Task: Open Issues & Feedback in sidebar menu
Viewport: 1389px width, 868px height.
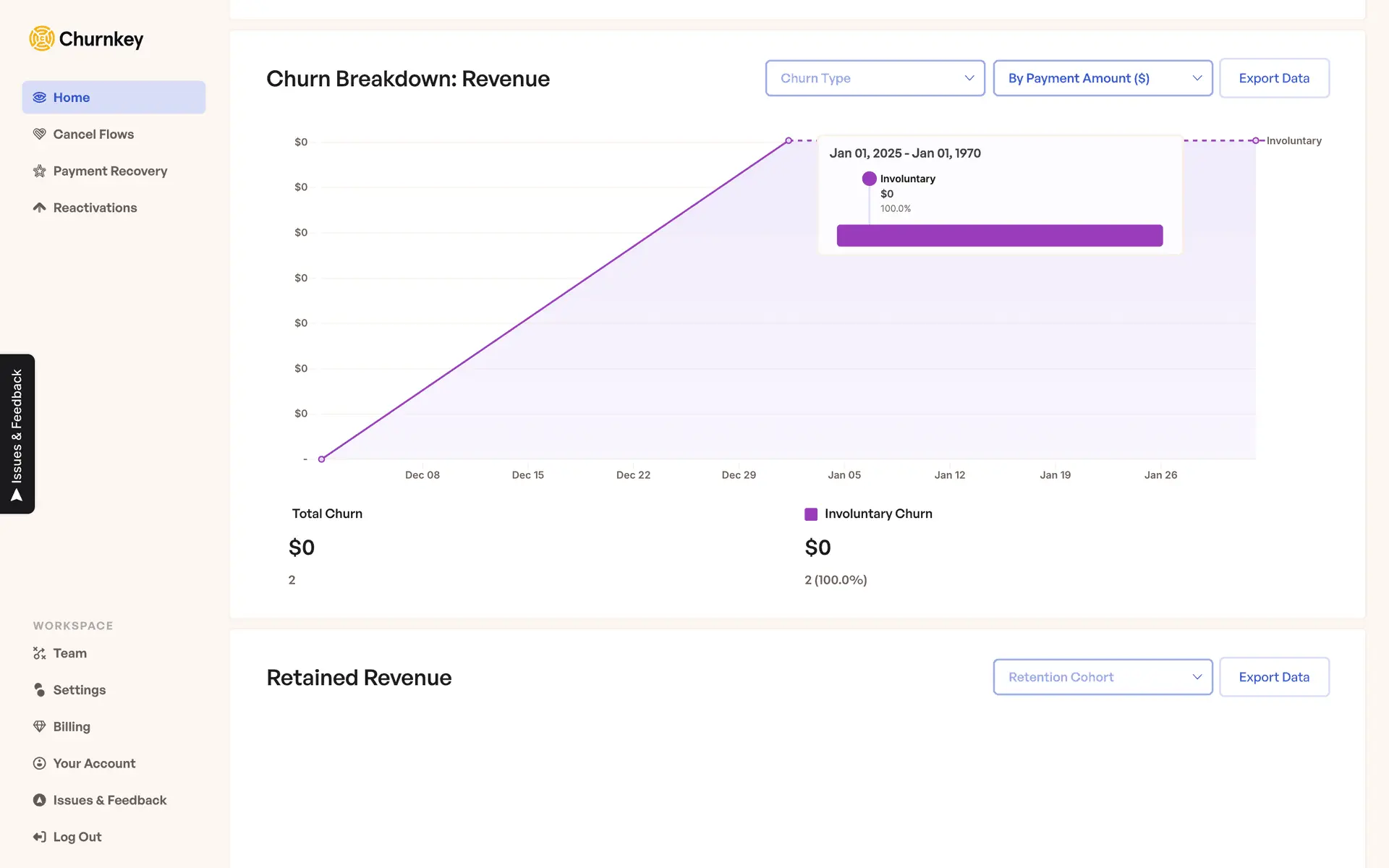Action: pos(109,800)
